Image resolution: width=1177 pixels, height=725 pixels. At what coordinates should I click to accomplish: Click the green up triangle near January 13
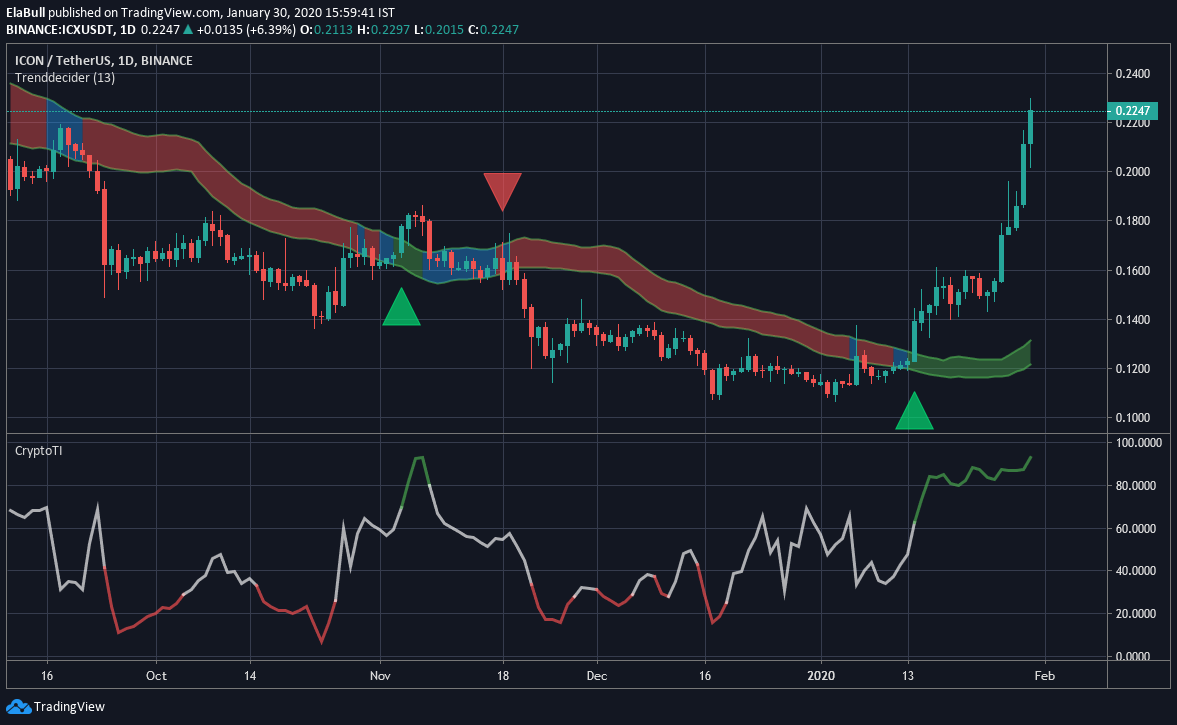pyautogui.click(x=914, y=411)
